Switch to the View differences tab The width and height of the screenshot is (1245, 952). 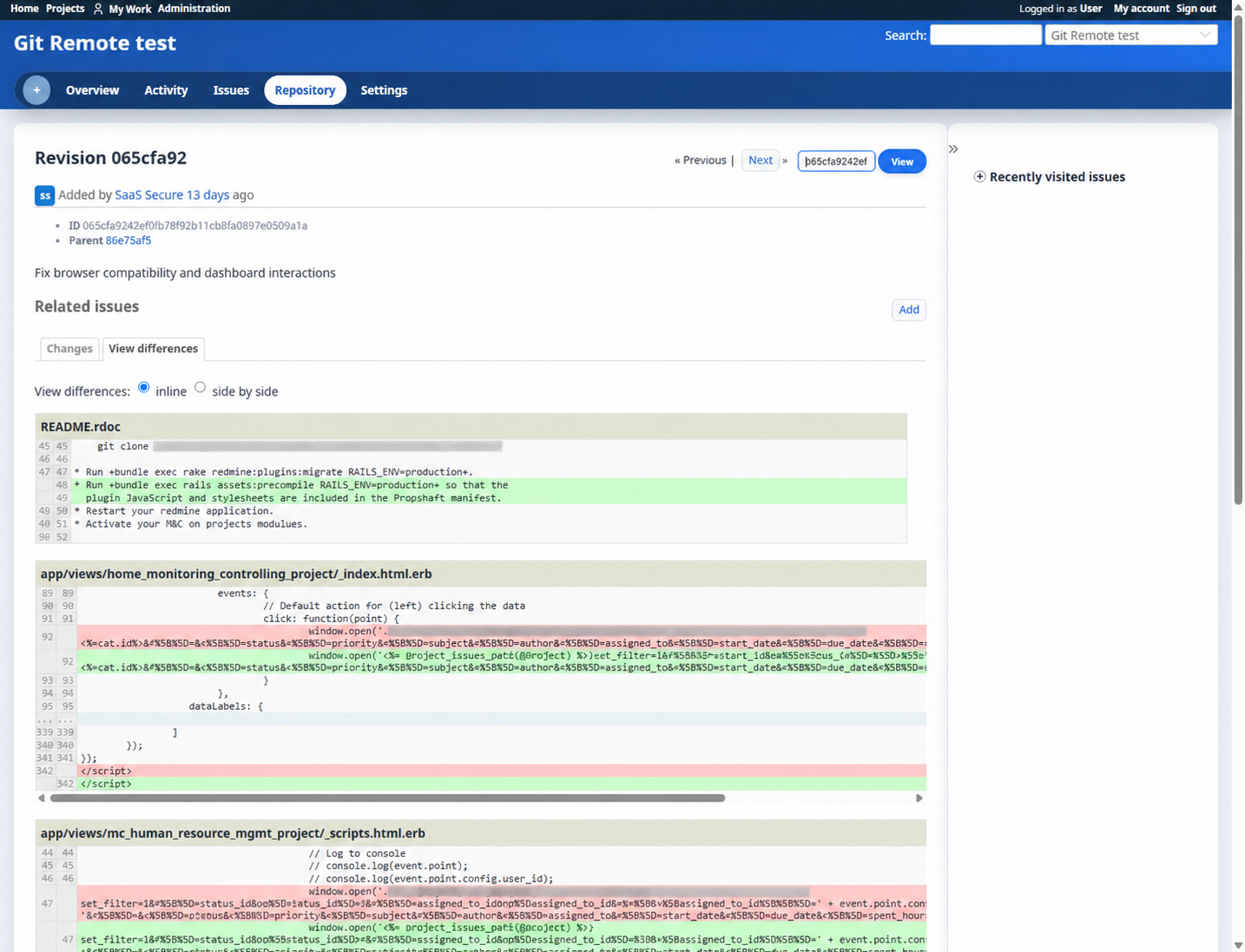click(154, 349)
